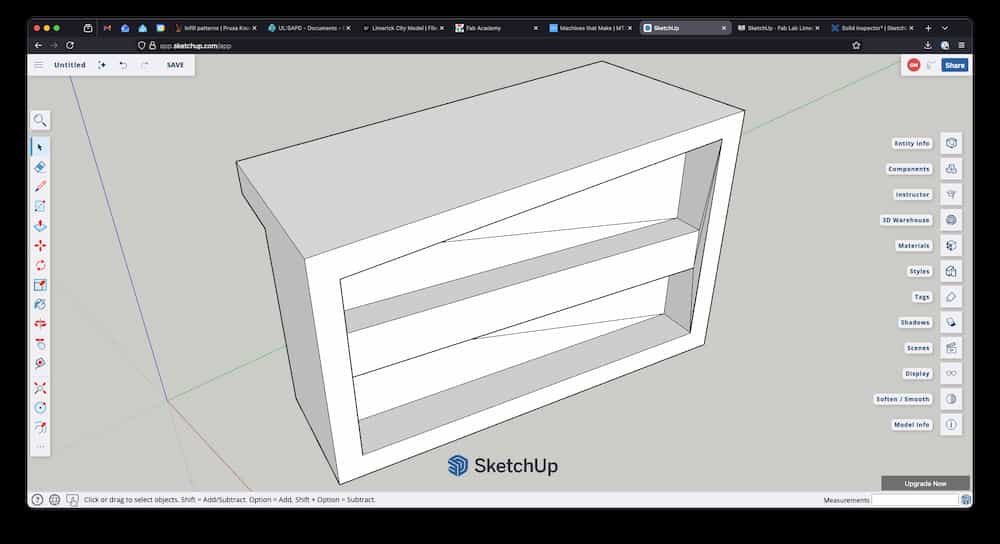The height and width of the screenshot is (544, 1000).
Task: Open the Search magnifier at toolbar top
Action: [x=40, y=120]
